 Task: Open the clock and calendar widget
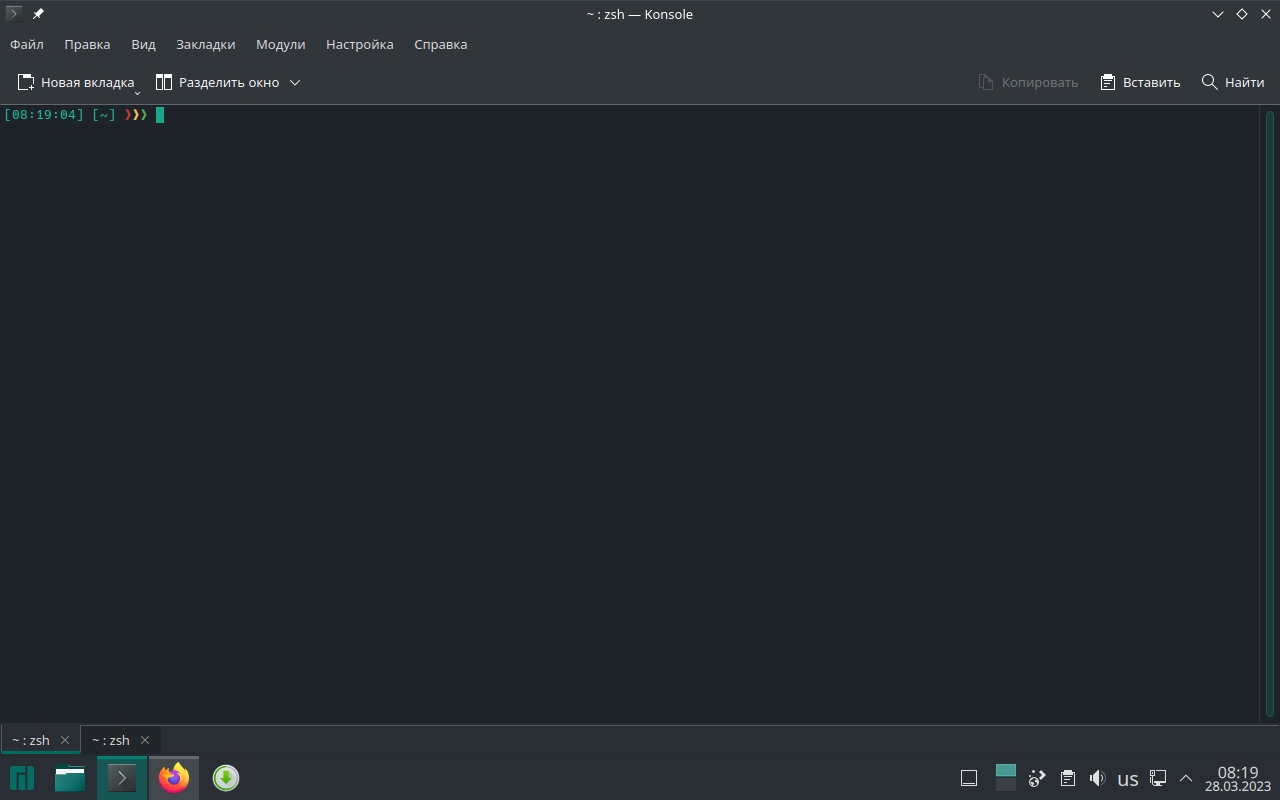tap(1238, 778)
